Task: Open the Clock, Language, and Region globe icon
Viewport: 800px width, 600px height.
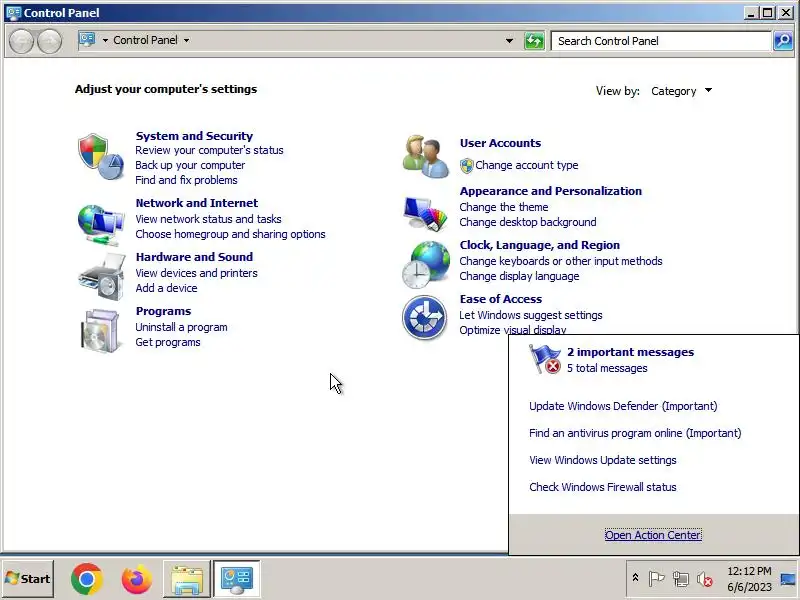Action: pyautogui.click(x=426, y=264)
